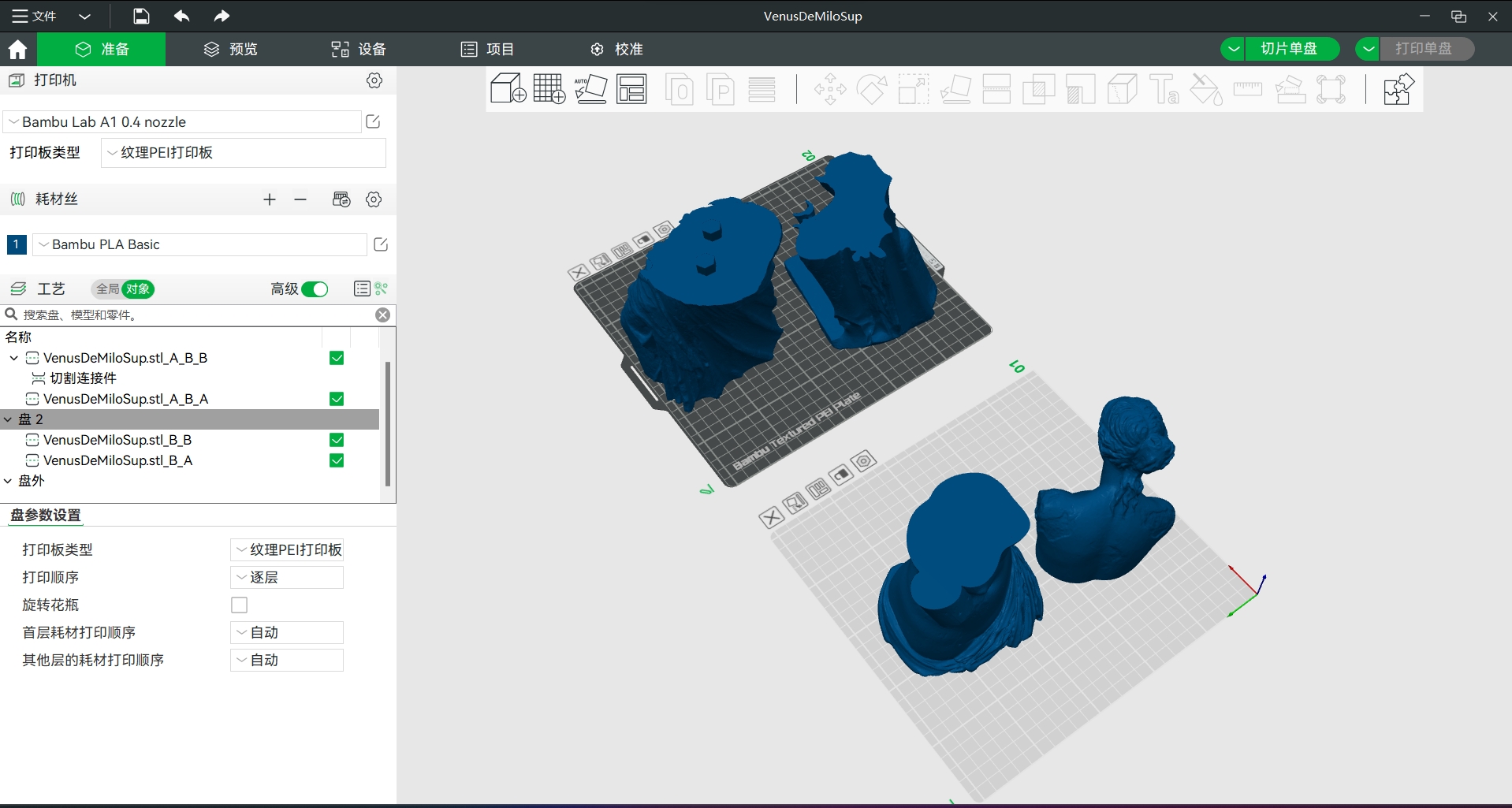Screen dimensions: 1512x808
Task: Open the print options dropdown arrow
Action: [1369, 49]
